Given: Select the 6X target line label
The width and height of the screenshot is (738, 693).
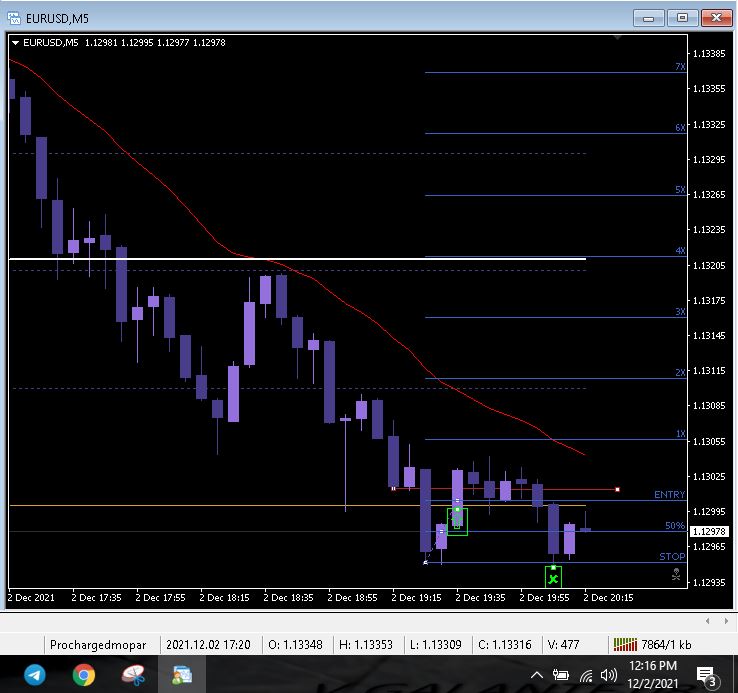Looking at the screenshot, I should [680, 128].
